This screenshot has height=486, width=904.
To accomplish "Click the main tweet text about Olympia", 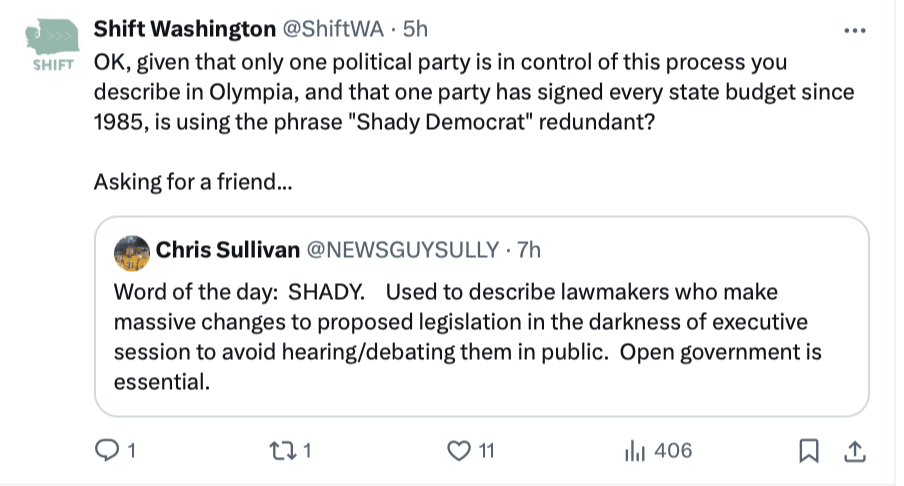I will 475,93.
